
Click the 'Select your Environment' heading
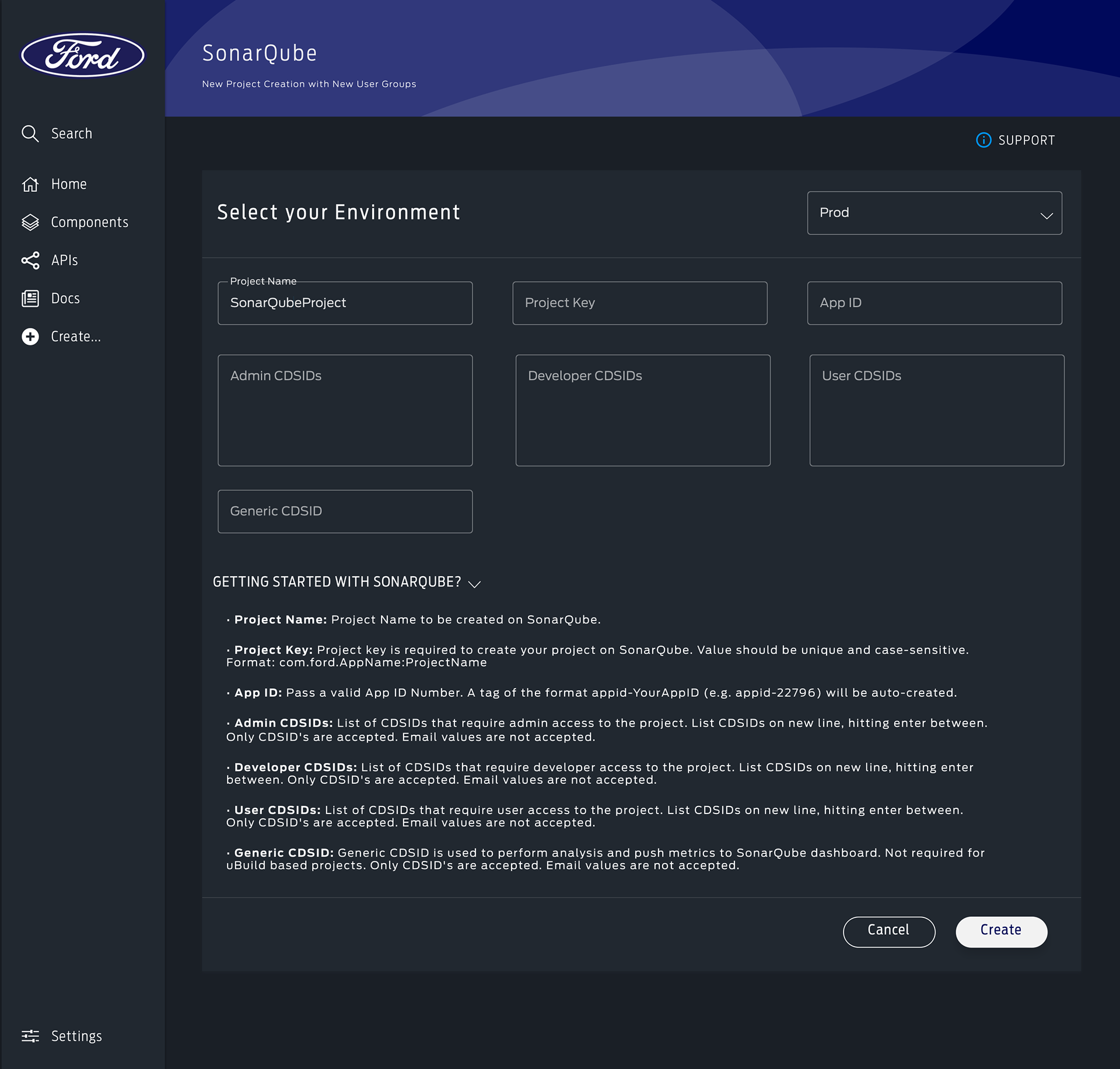point(338,212)
